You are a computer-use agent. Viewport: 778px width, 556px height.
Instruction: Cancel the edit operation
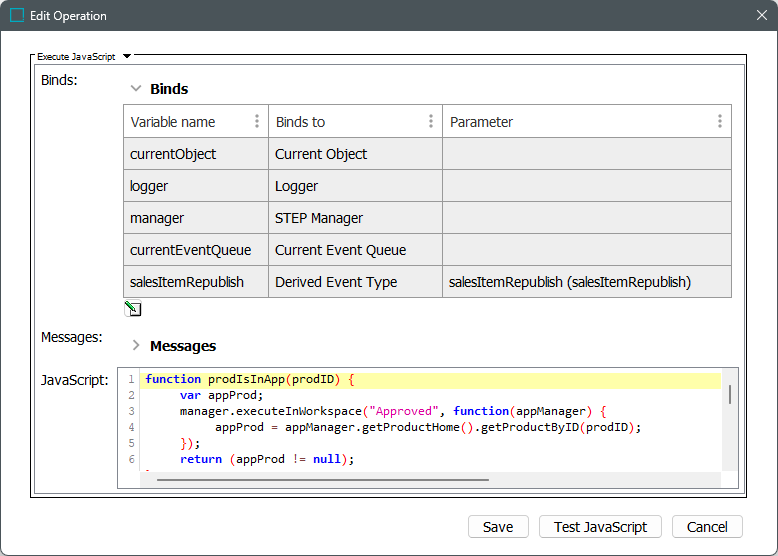pyautogui.click(x=707, y=527)
